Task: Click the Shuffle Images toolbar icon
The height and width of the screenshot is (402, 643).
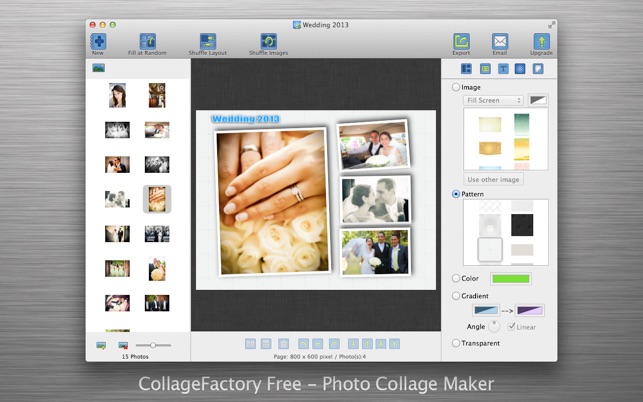Action: [x=269, y=42]
